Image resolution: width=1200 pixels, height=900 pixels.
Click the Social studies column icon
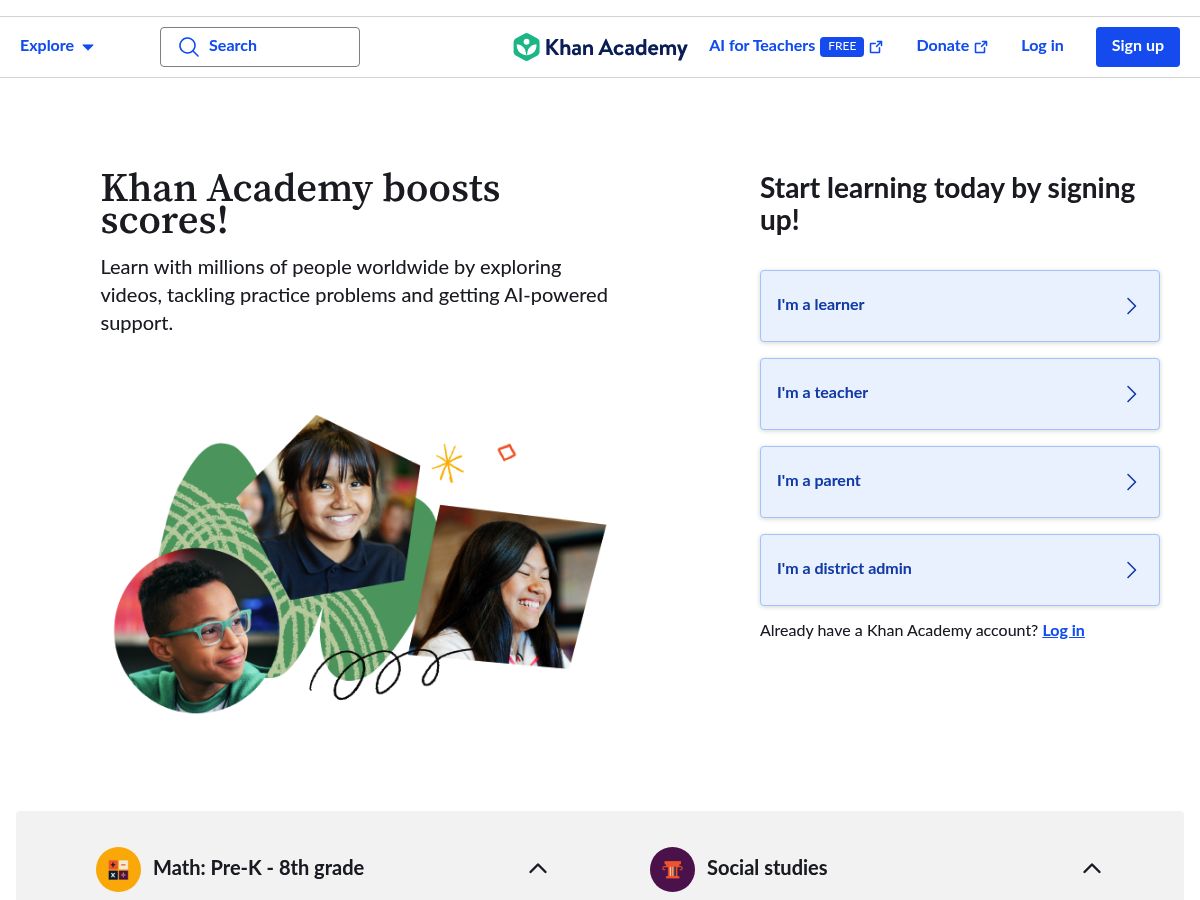(x=672, y=869)
